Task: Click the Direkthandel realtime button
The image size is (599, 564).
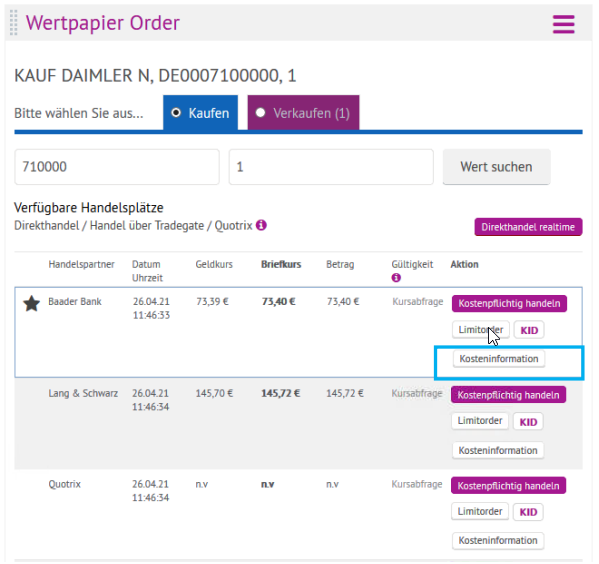Action: tap(528, 227)
